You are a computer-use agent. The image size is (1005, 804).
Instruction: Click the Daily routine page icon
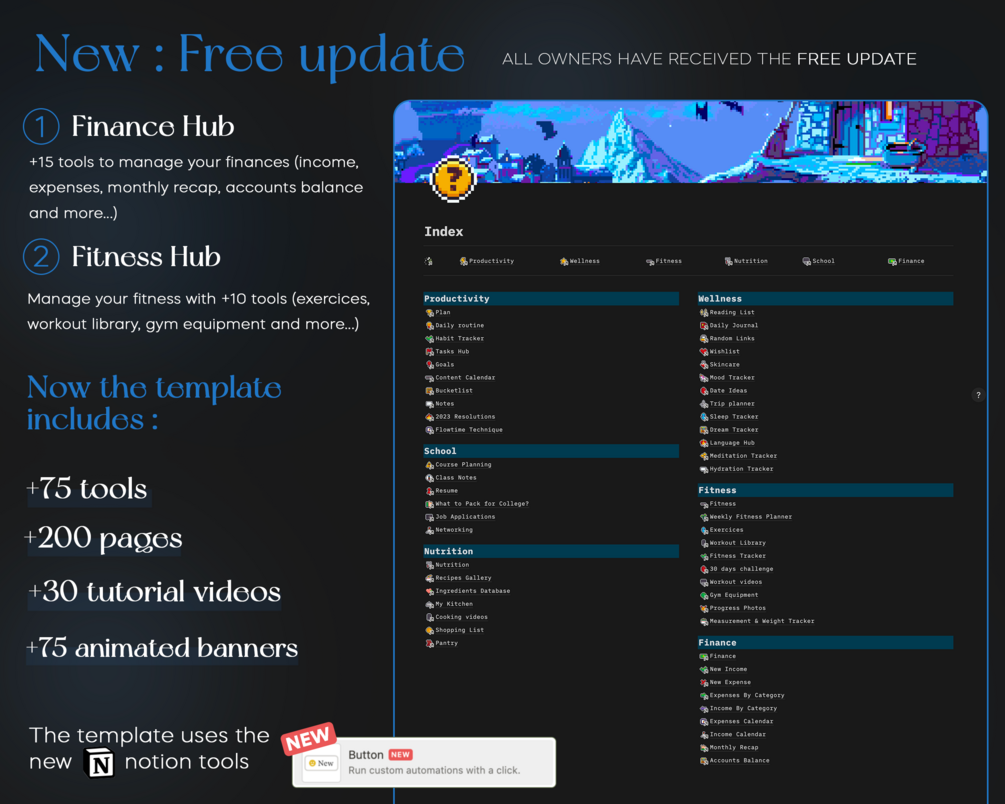pos(429,326)
